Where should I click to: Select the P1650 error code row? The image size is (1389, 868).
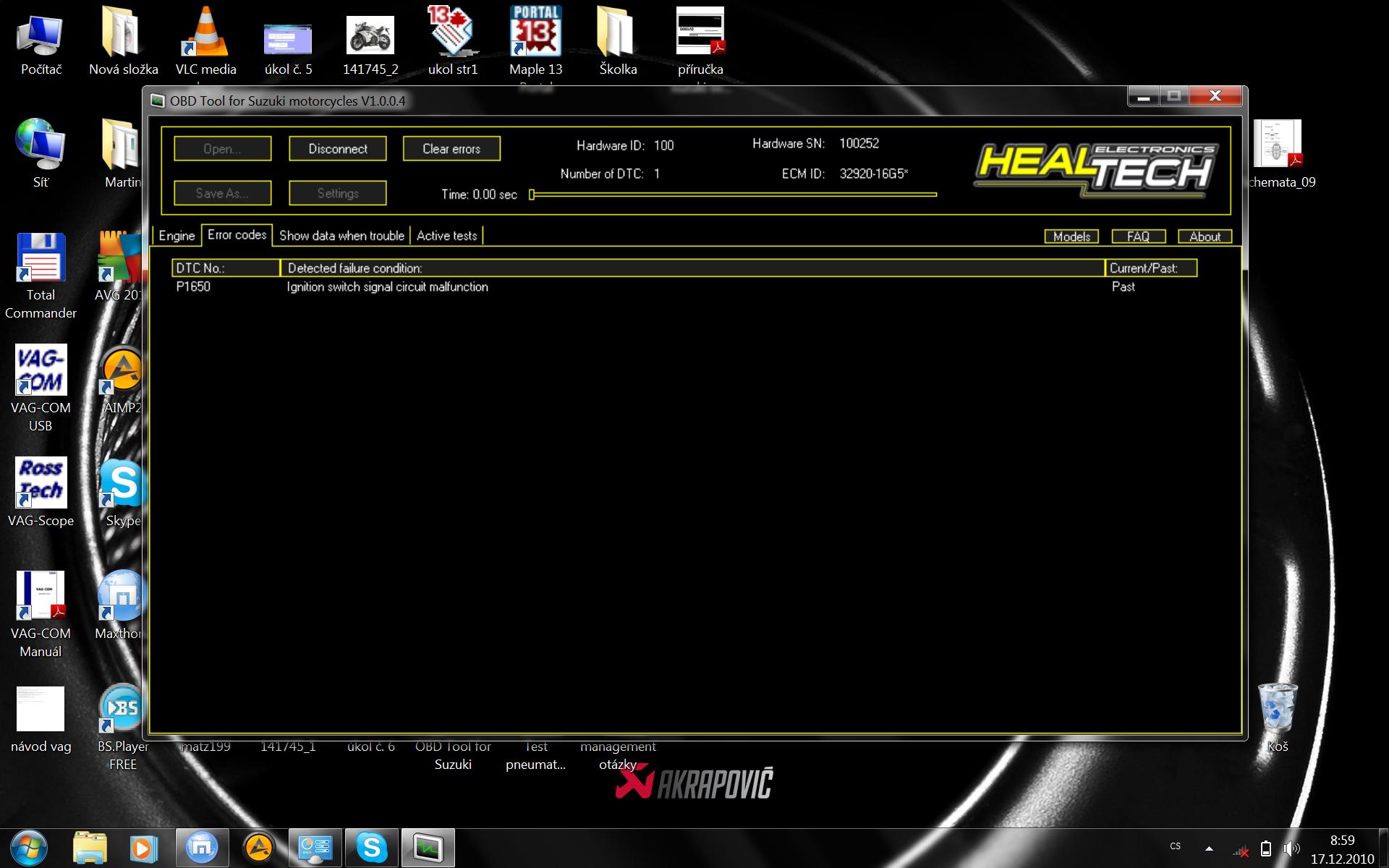(x=194, y=287)
